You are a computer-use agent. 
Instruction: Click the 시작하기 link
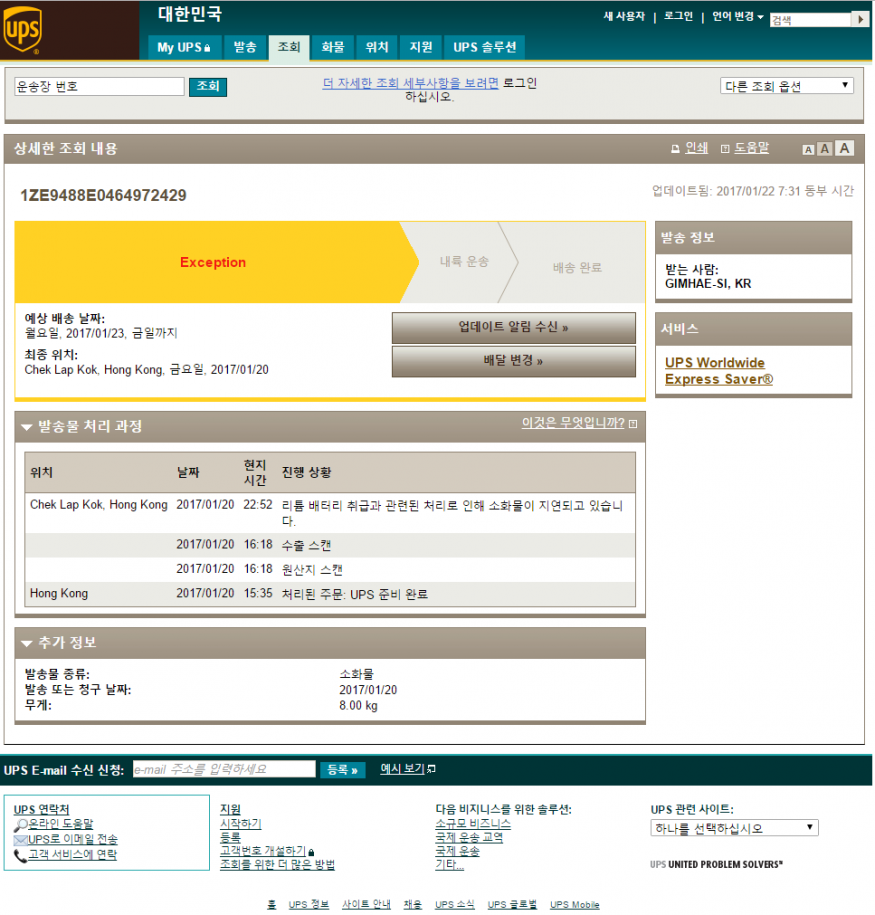pyautogui.click(x=240, y=823)
